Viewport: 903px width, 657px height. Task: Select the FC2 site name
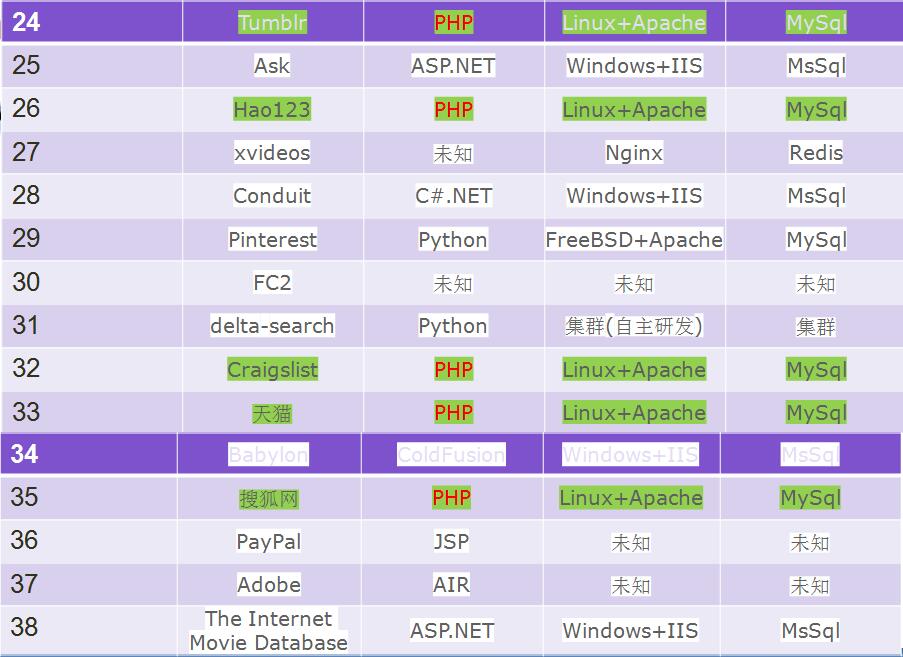click(272, 283)
